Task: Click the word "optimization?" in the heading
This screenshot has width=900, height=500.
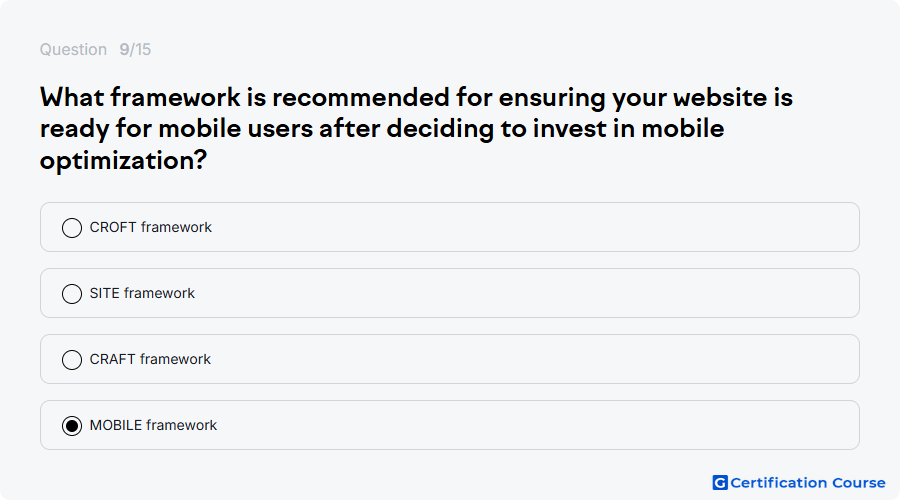Action: [x=123, y=160]
